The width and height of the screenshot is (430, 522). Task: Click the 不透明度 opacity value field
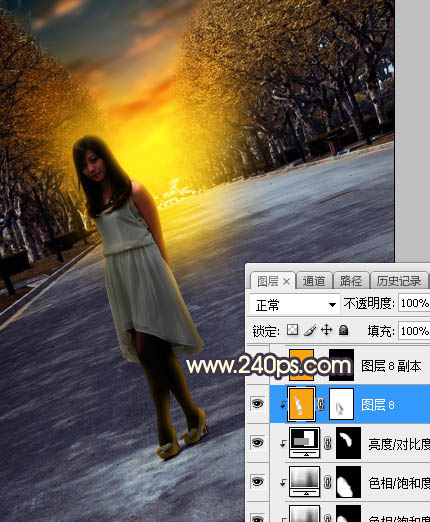[414, 303]
